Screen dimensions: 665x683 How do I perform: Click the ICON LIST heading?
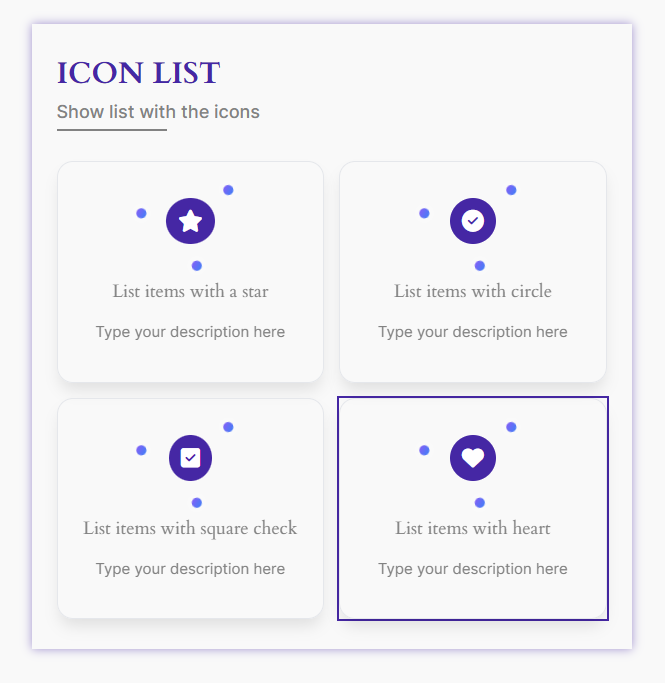coord(138,72)
